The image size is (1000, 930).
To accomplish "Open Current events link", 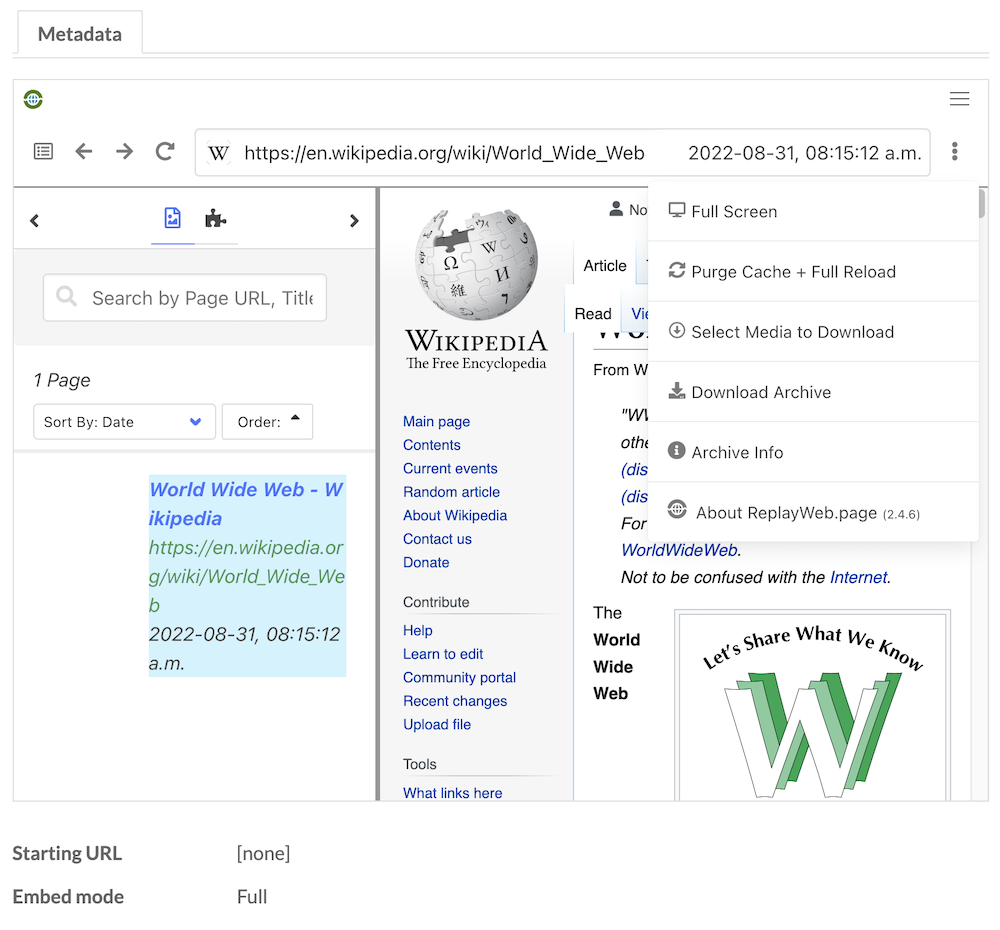I will [450, 469].
